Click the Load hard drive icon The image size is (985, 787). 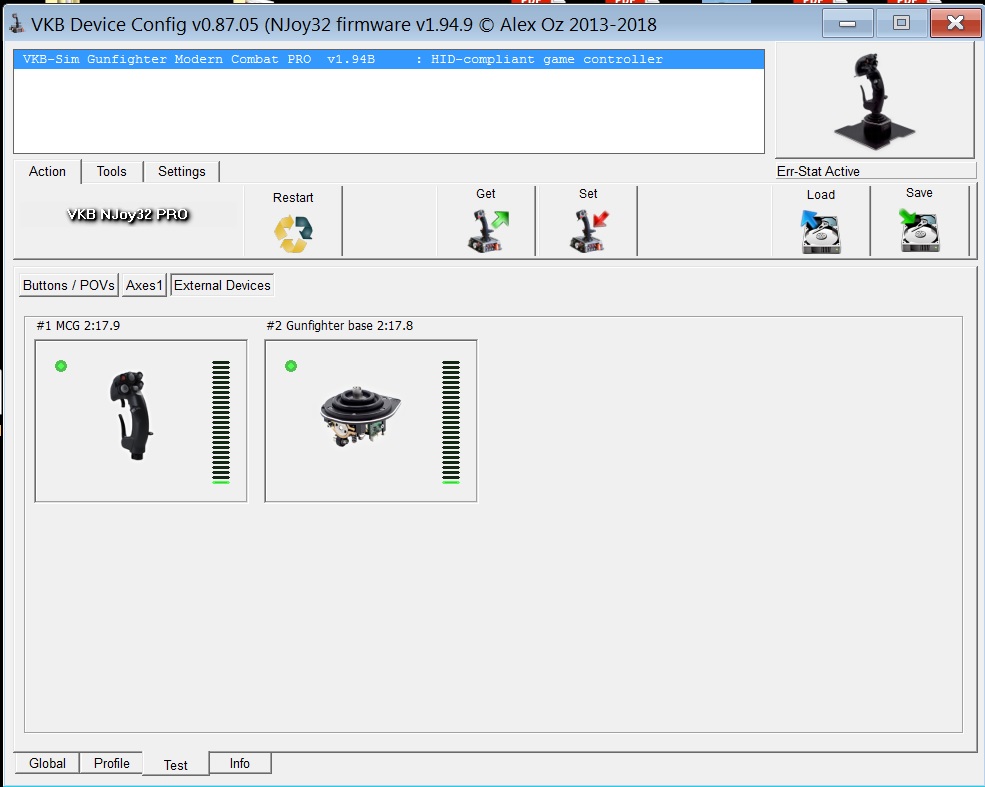click(x=820, y=231)
